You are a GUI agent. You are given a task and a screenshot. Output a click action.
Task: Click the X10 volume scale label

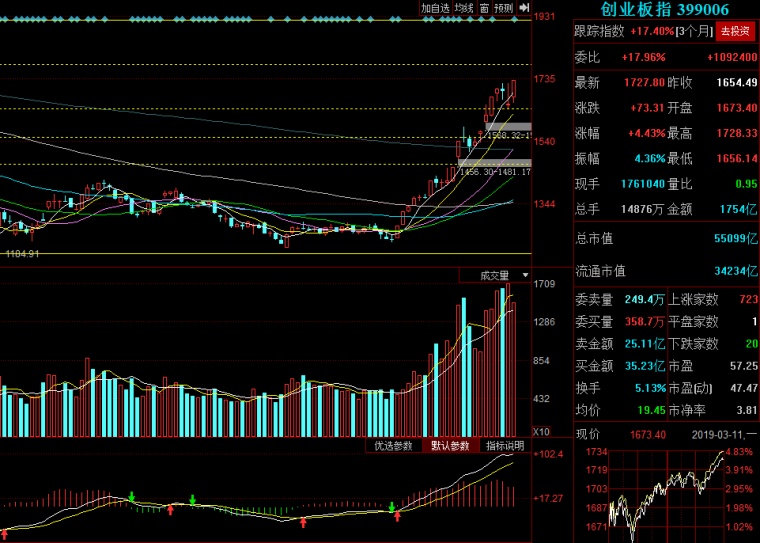pyautogui.click(x=540, y=432)
